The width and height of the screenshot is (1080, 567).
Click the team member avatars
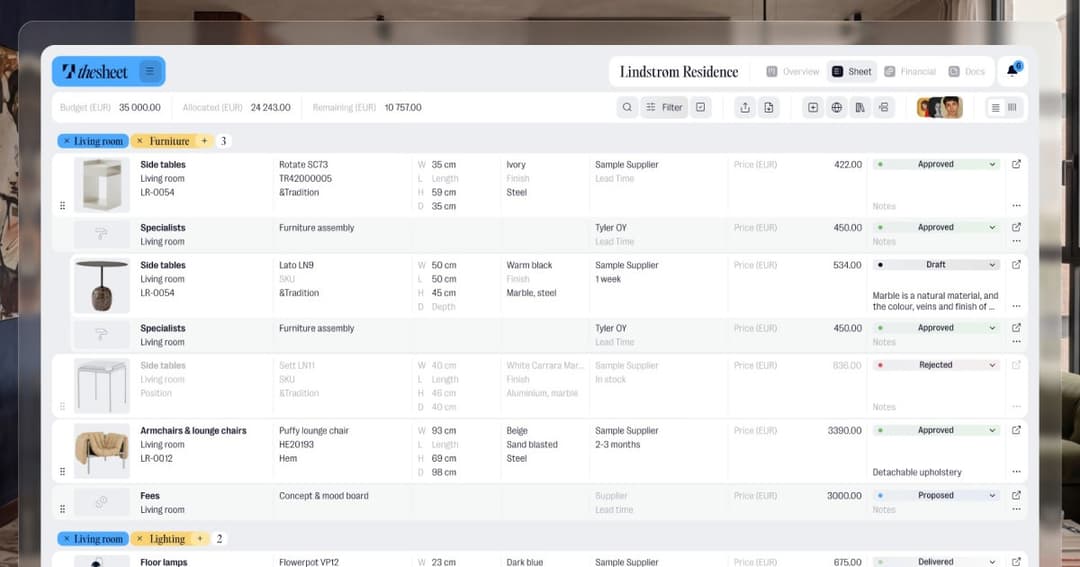click(x=939, y=107)
